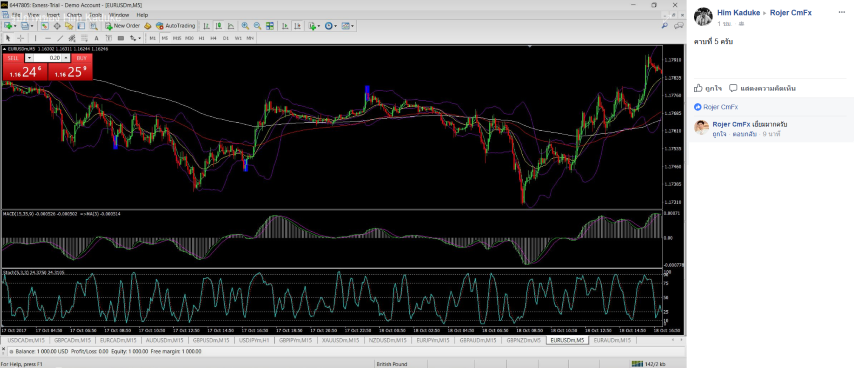This screenshot has width=854, height=368.
Task: Select the text label tool
Action: tap(108, 38)
